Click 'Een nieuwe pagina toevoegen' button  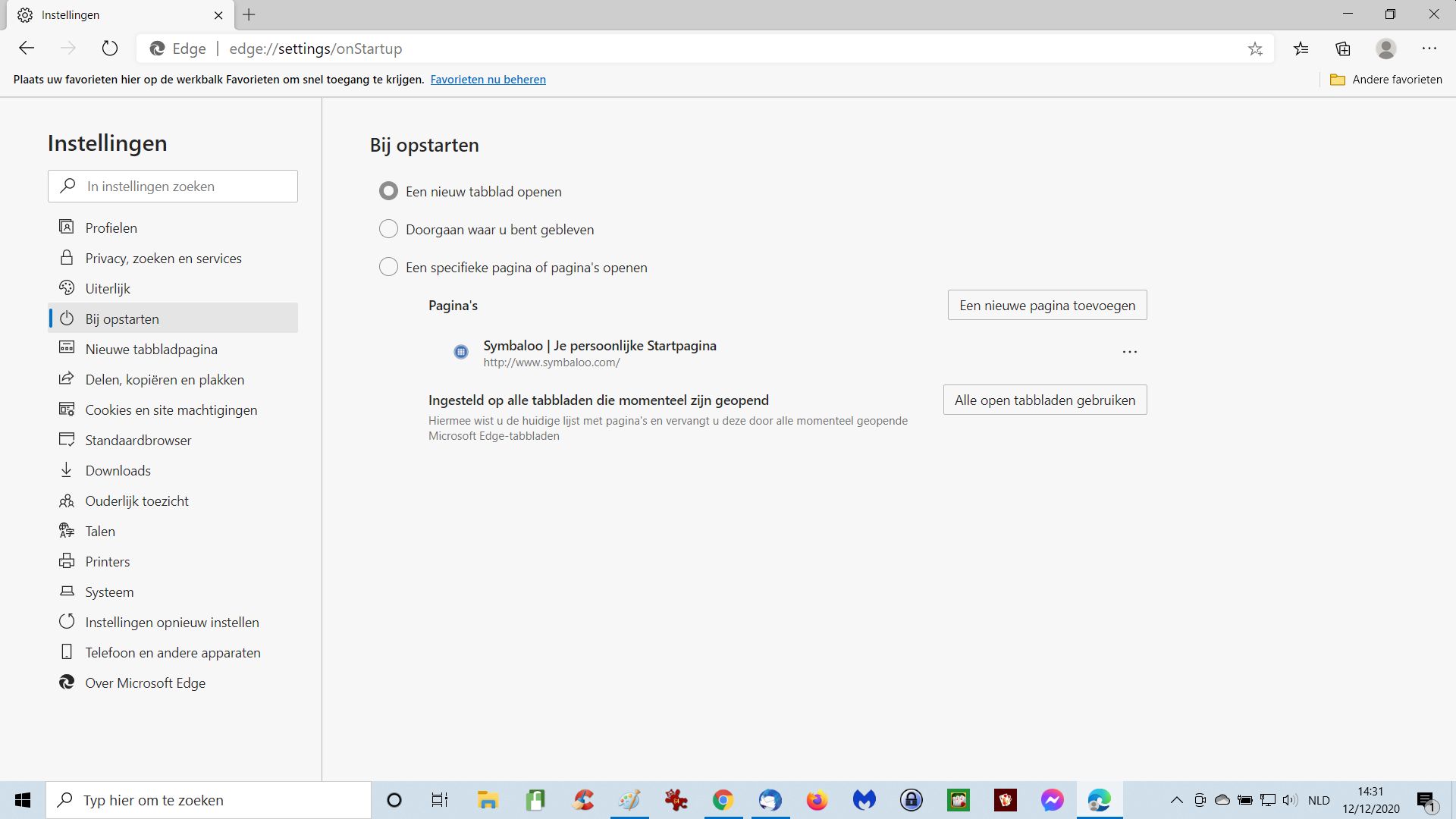coord(1046,306)
